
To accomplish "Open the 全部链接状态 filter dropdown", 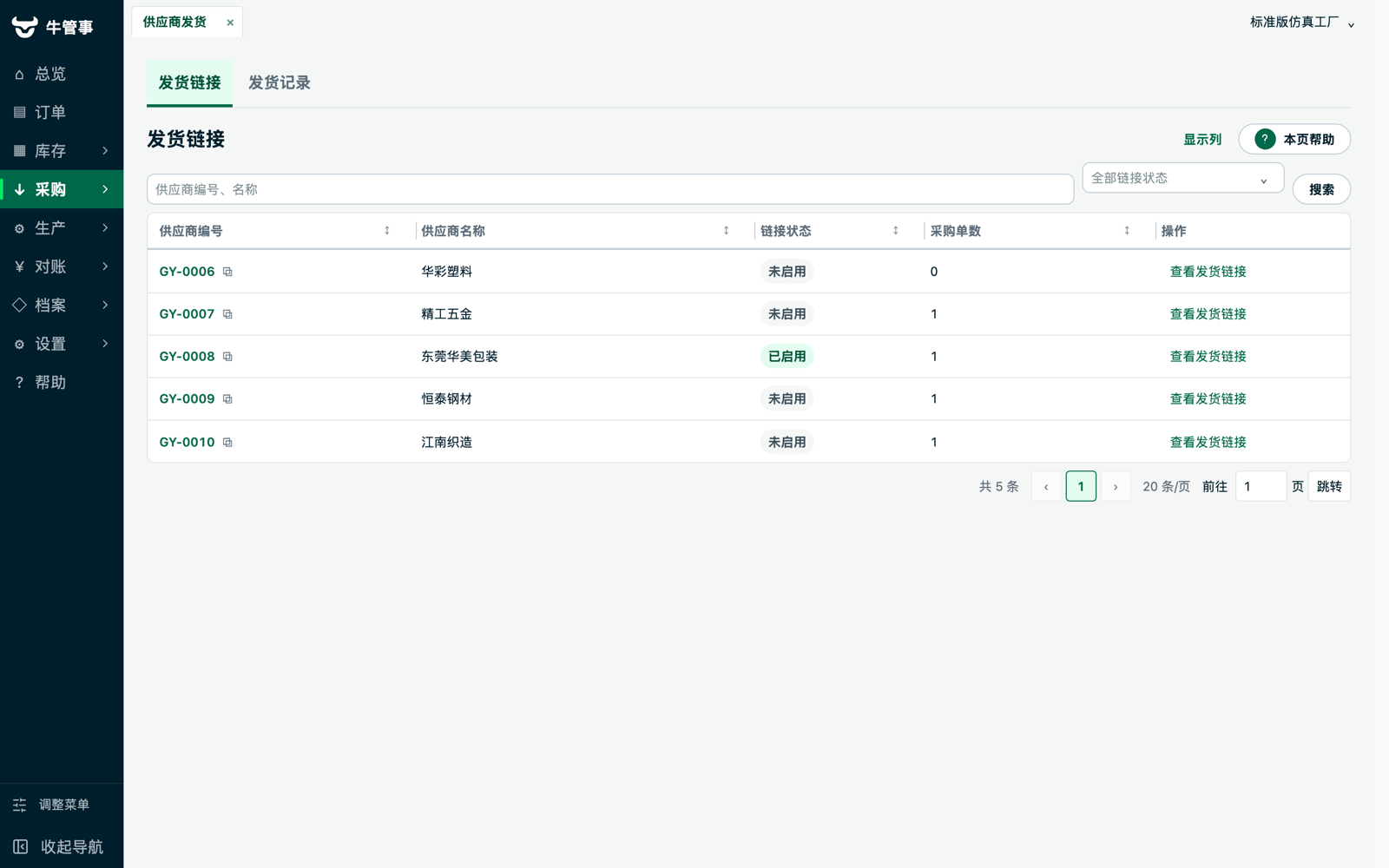I will [x=1182, y=178].
